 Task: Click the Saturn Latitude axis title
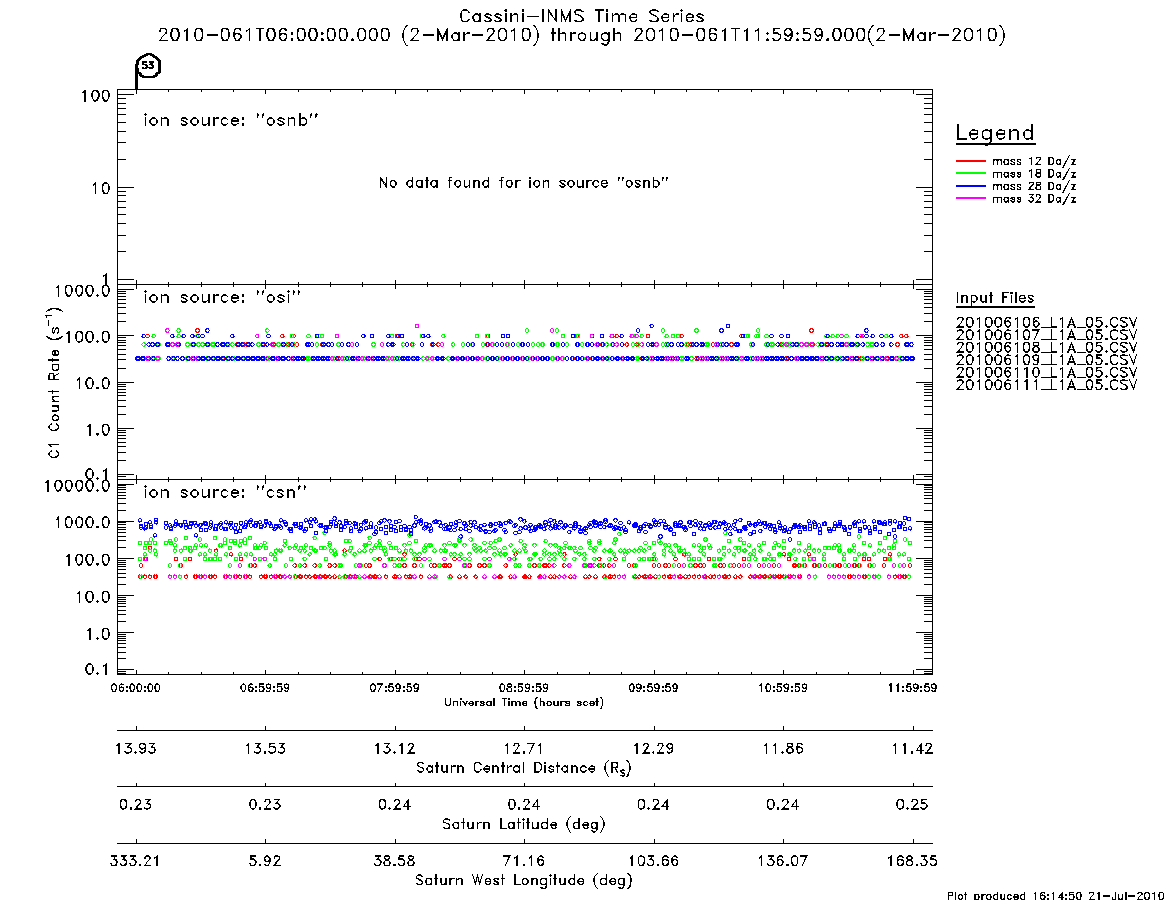pos(524,824)
